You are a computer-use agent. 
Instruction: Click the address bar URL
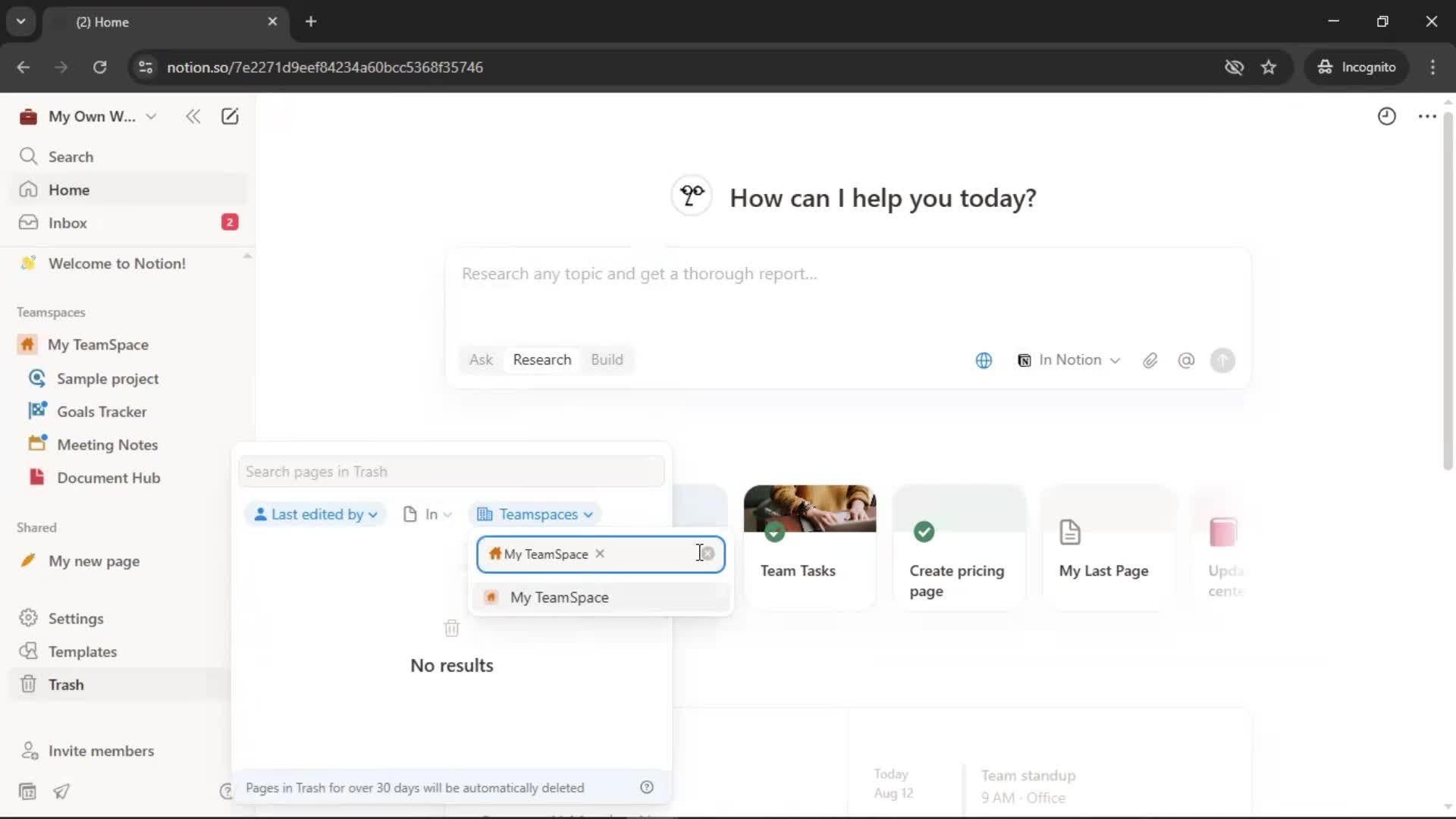pyautogui.click(x=325, y=67)
